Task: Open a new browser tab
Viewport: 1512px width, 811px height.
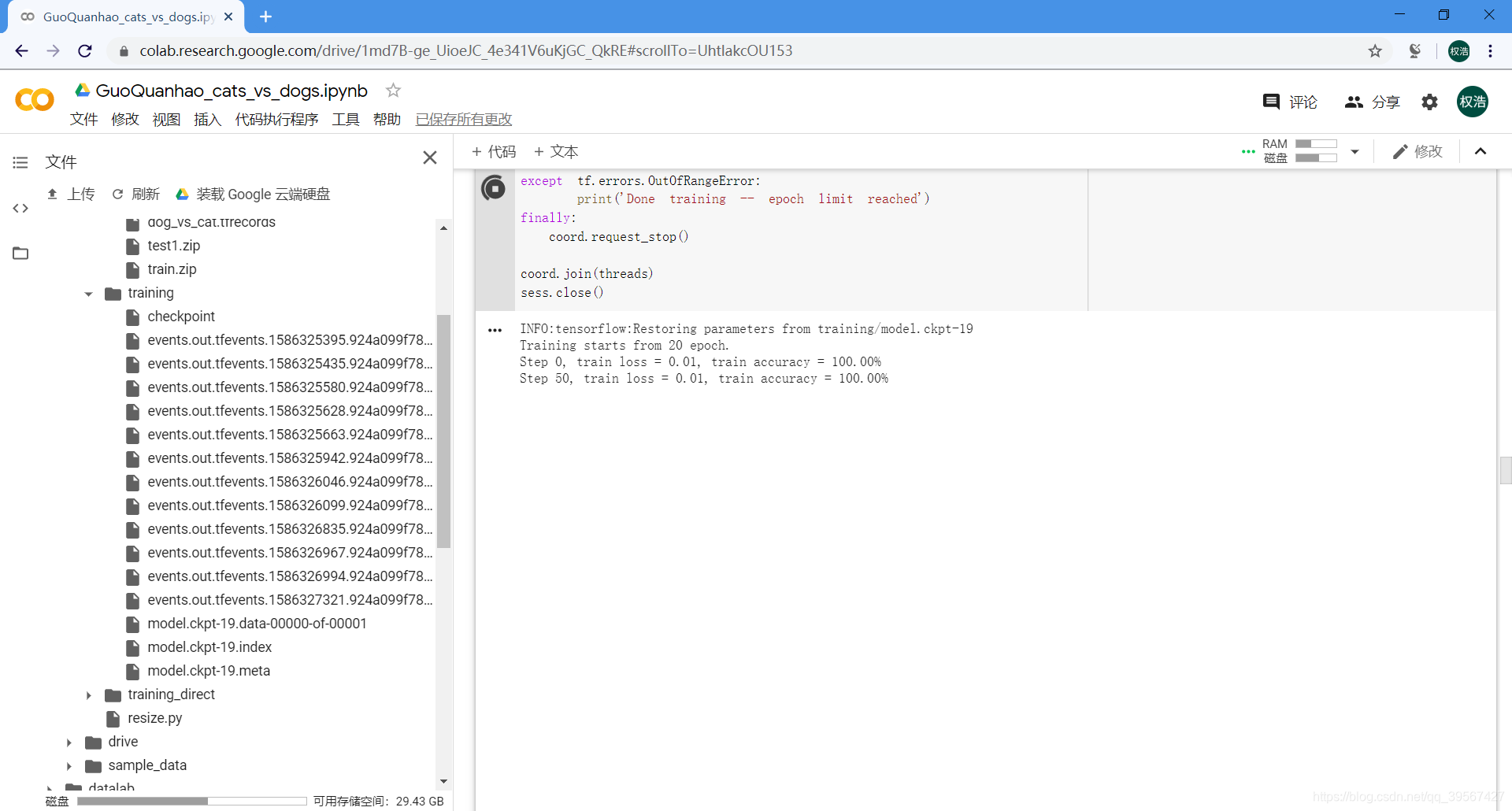Action: coord(265,17)
